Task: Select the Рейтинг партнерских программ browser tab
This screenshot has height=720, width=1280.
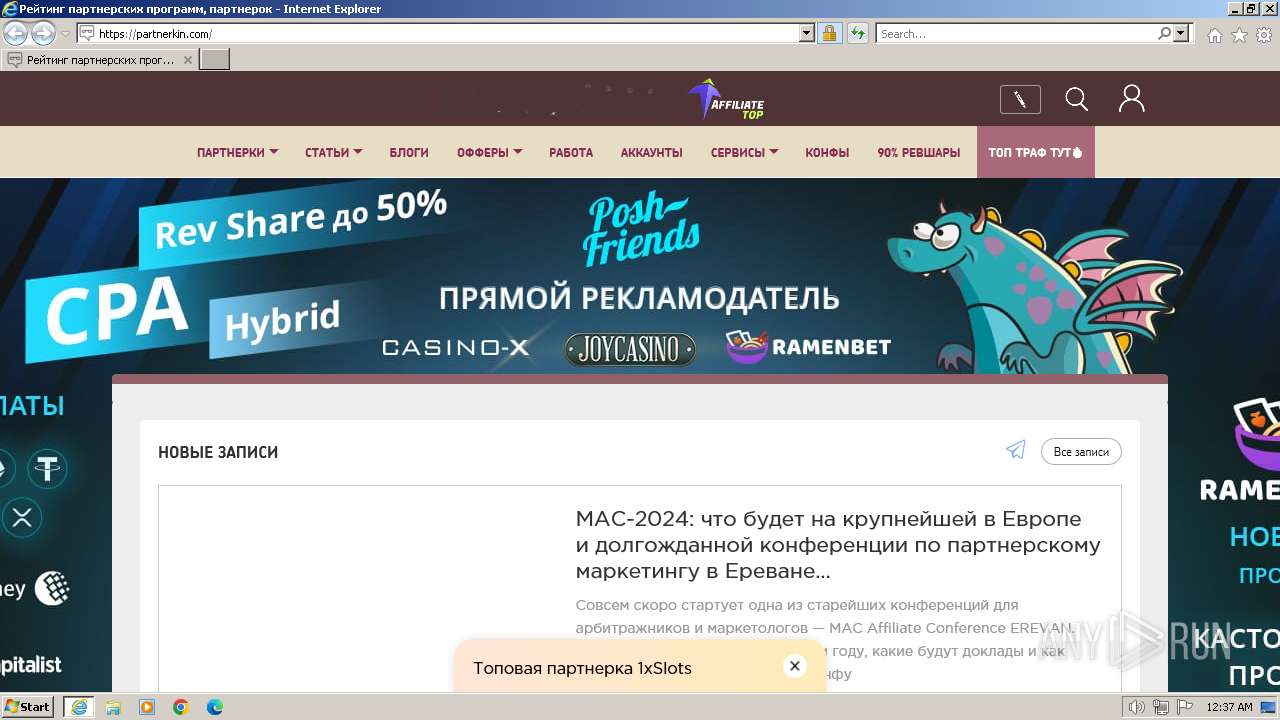Action: click(x=99, y=60)
